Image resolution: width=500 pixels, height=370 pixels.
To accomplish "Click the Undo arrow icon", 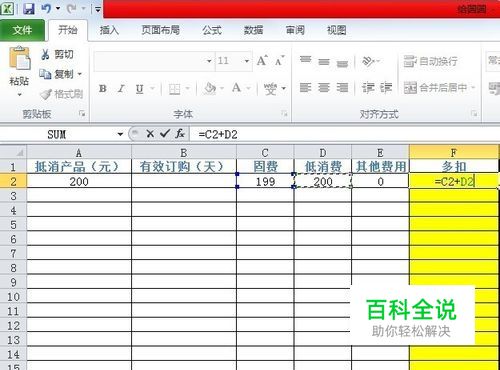I will [46, 8].
